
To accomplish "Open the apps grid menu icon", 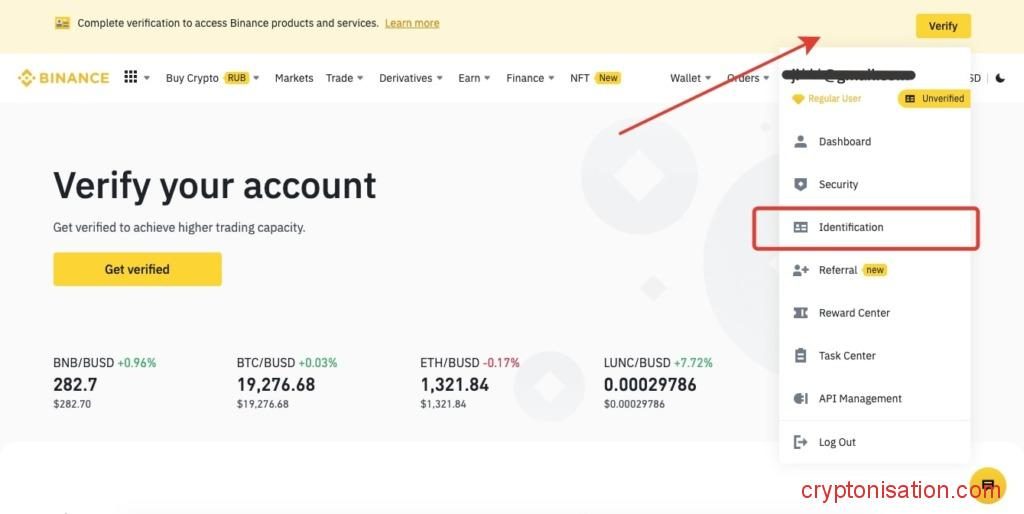I will (131, 77).
